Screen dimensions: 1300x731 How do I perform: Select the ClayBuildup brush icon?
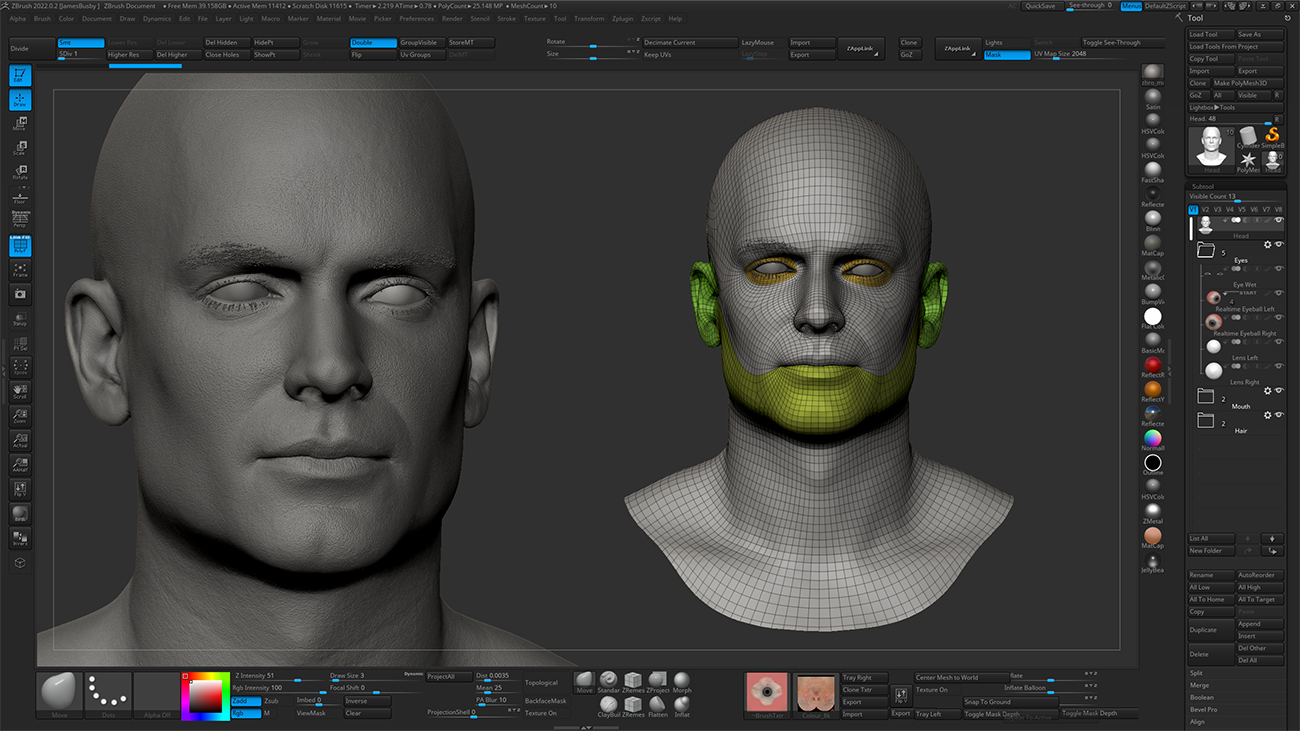(x=608, y=705)
